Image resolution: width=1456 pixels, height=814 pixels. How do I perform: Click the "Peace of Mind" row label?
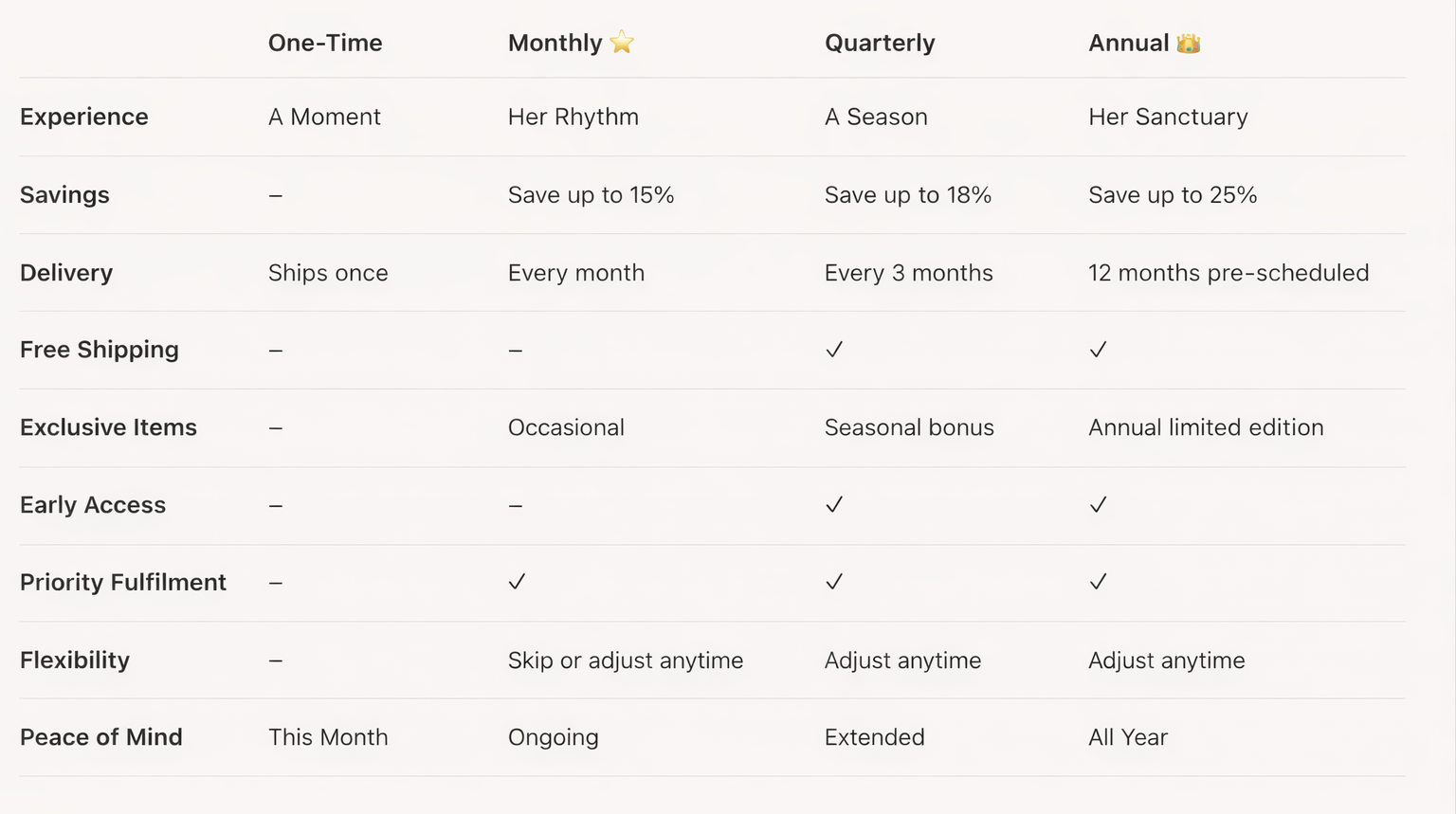(x=101, y=737)
